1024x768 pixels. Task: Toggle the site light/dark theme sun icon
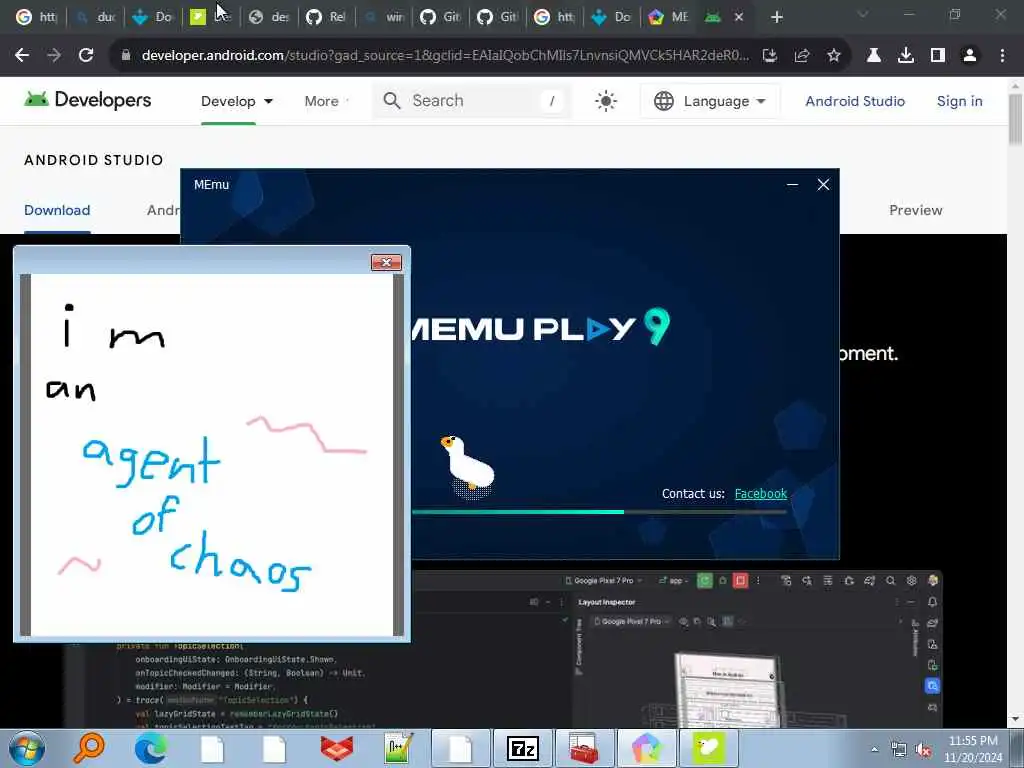point(605,101)
